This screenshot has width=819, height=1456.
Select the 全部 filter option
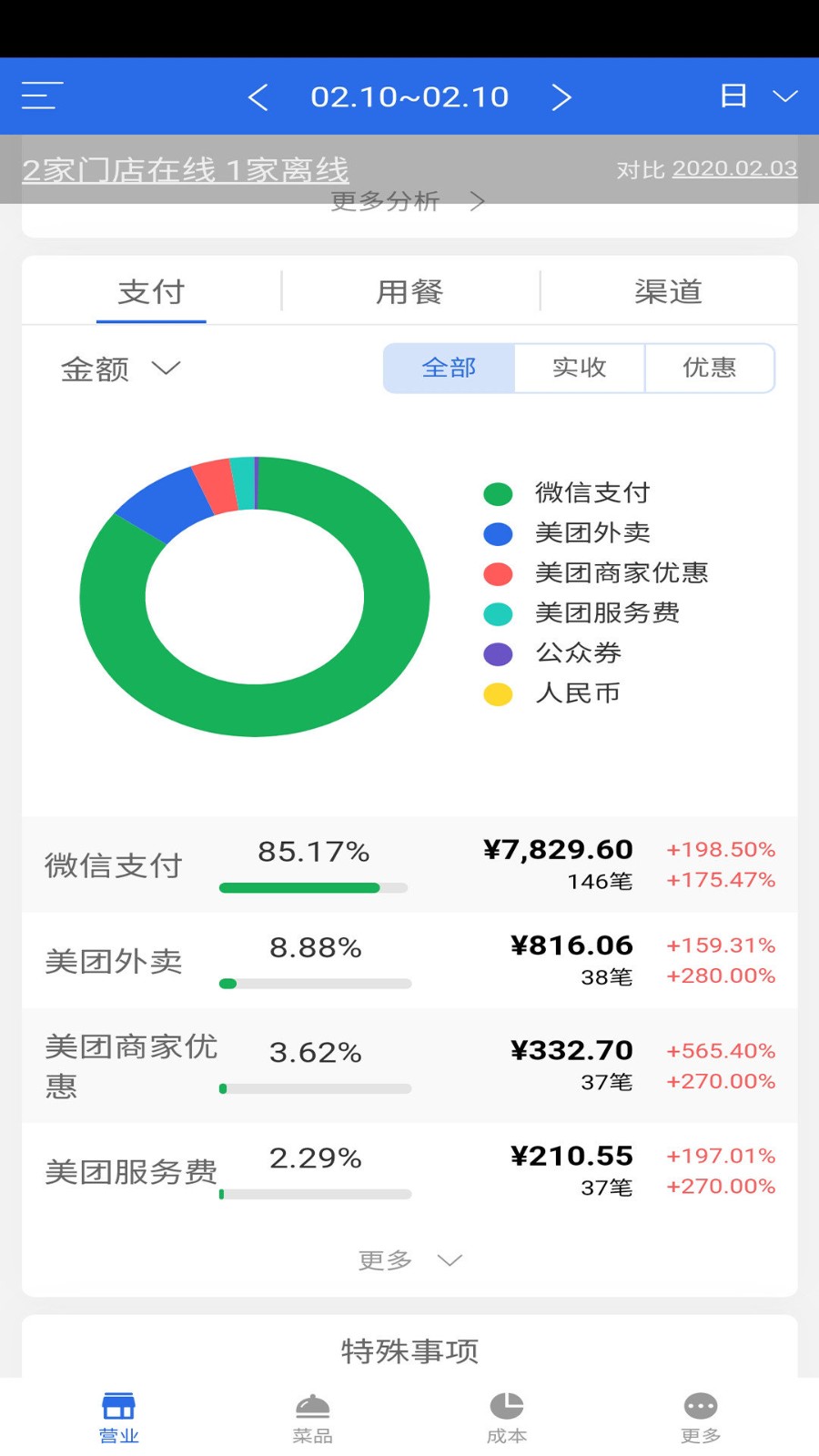coord(450,368)
